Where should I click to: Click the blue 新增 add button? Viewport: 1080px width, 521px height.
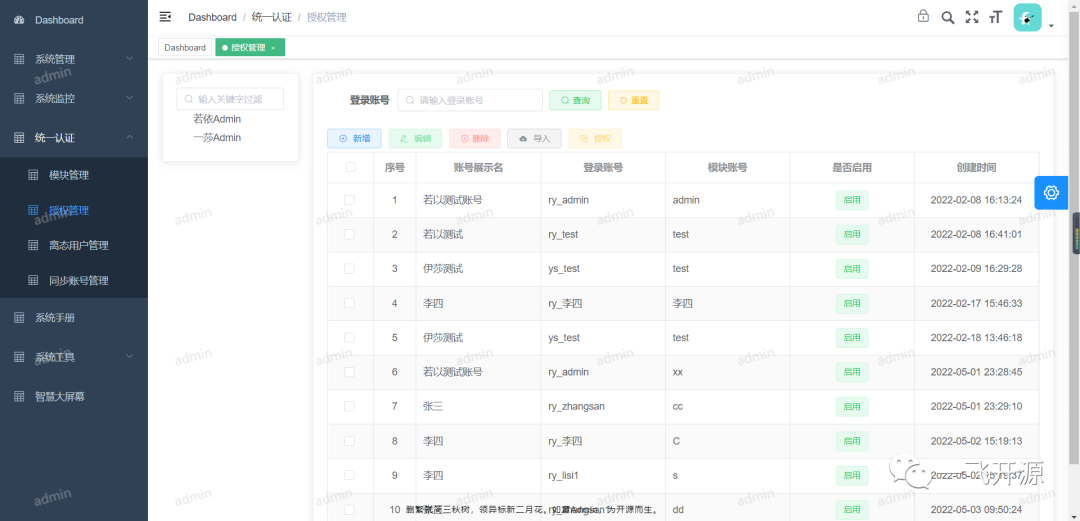(x=354, y=139)
